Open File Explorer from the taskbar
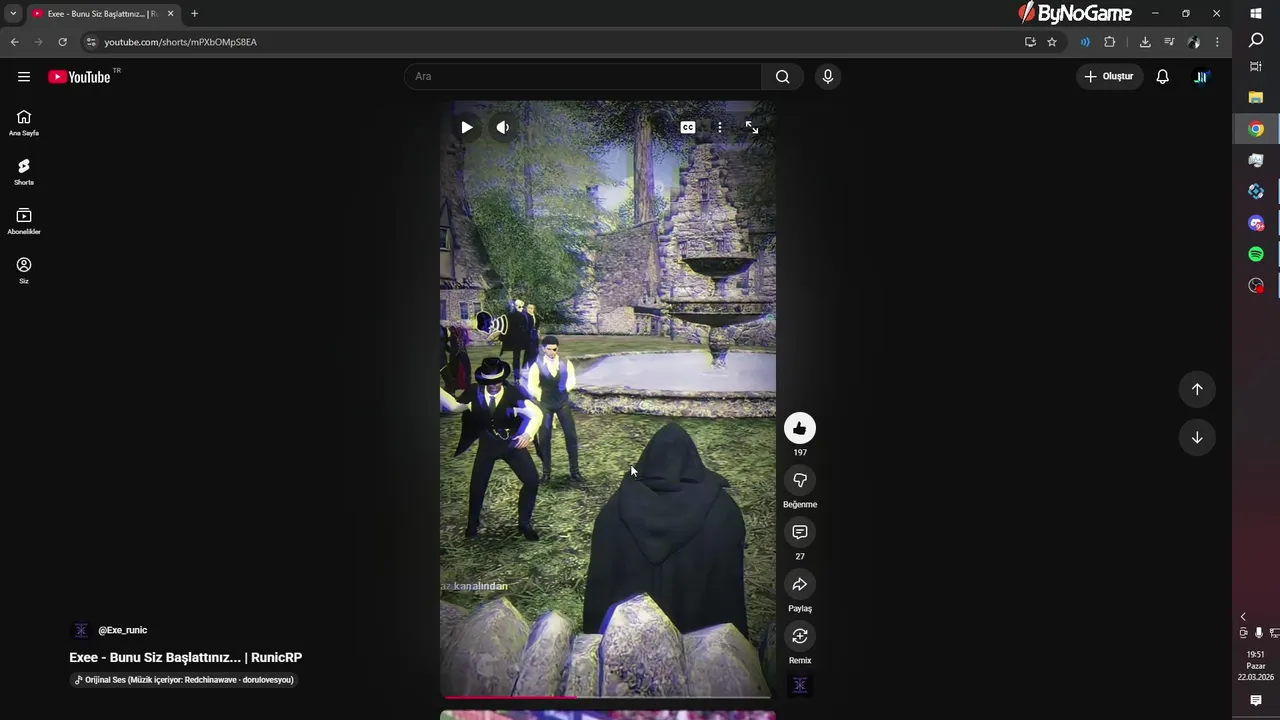Viewport: 1280px width, 720px height. click(1256, 98)
